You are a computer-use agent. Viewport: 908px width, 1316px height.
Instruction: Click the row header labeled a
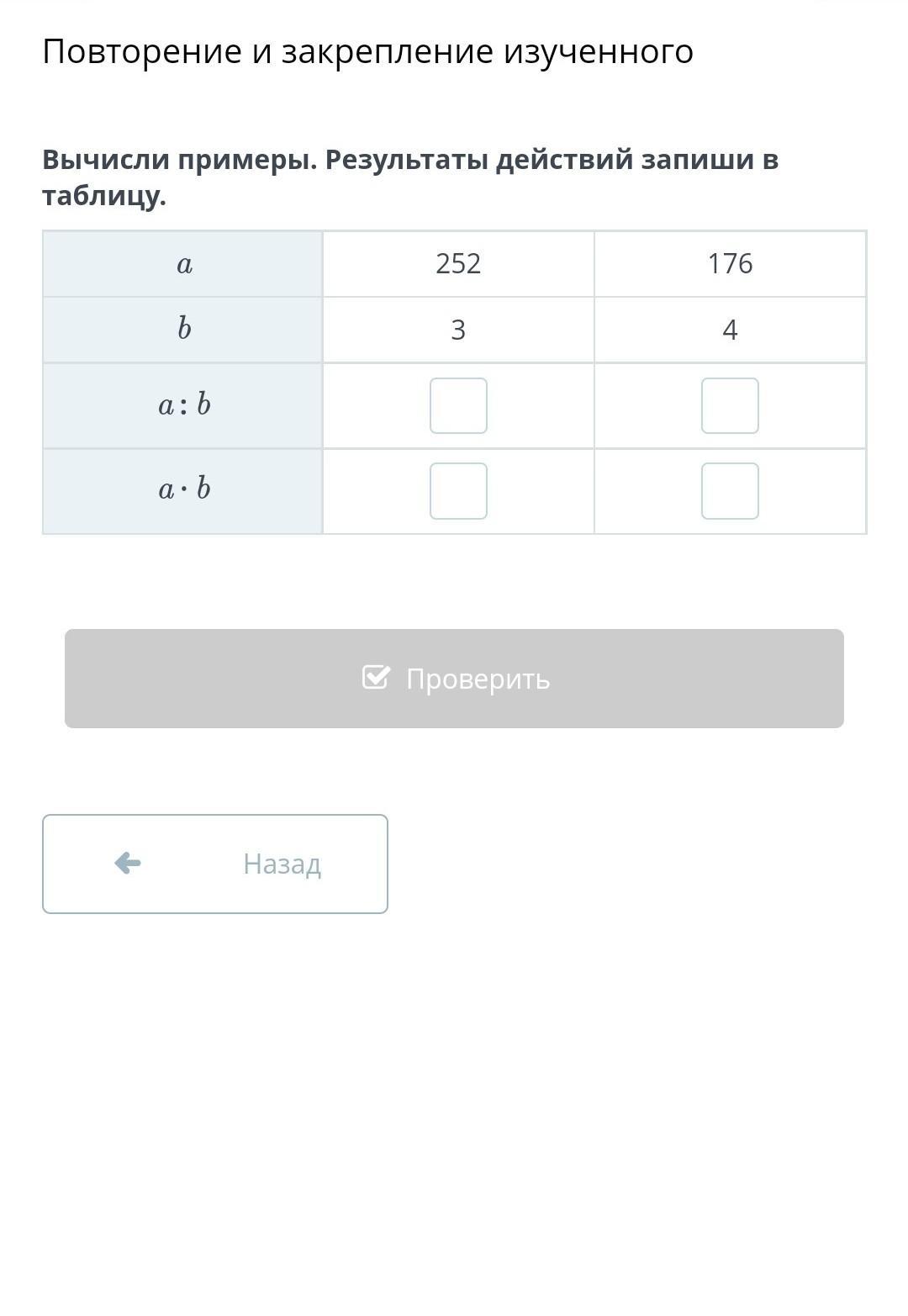pyautogui.click(x=184, y=264)
